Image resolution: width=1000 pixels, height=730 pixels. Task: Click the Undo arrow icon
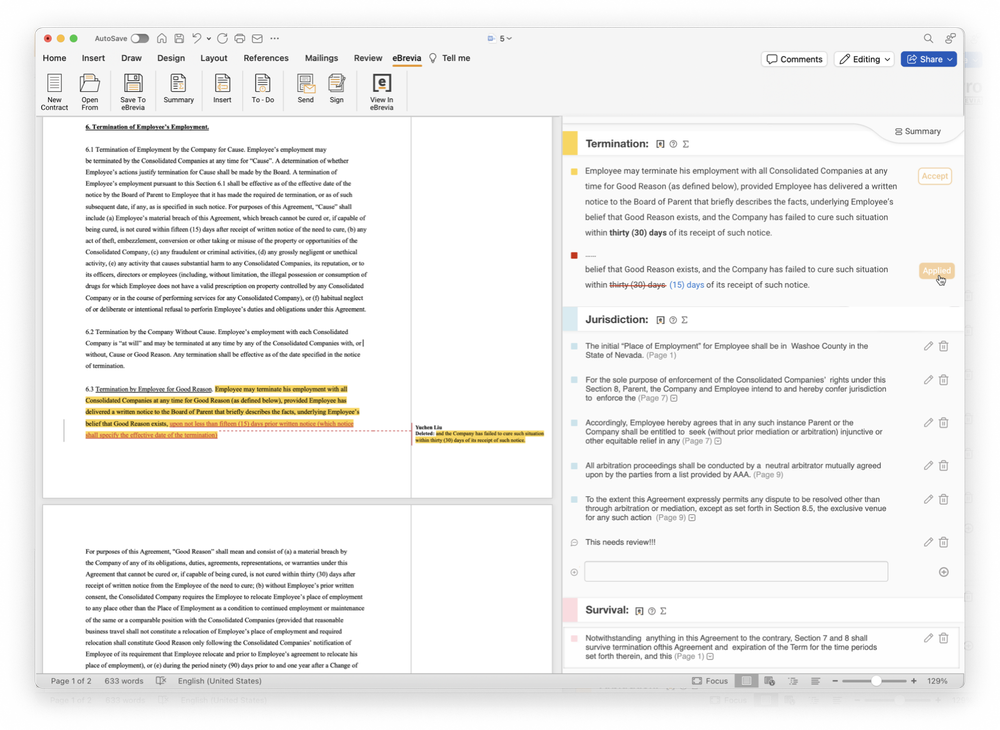tap(196, 38)
